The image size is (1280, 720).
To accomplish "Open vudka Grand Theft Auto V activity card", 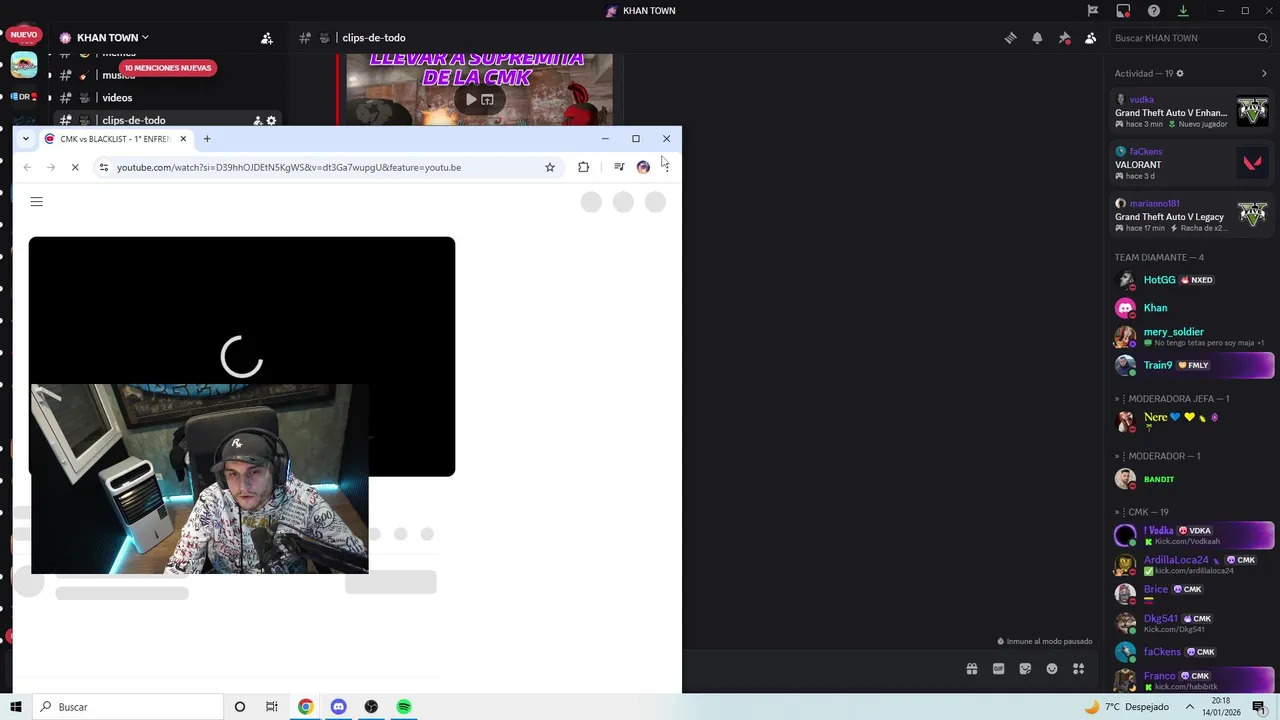I will point(1192,111).
